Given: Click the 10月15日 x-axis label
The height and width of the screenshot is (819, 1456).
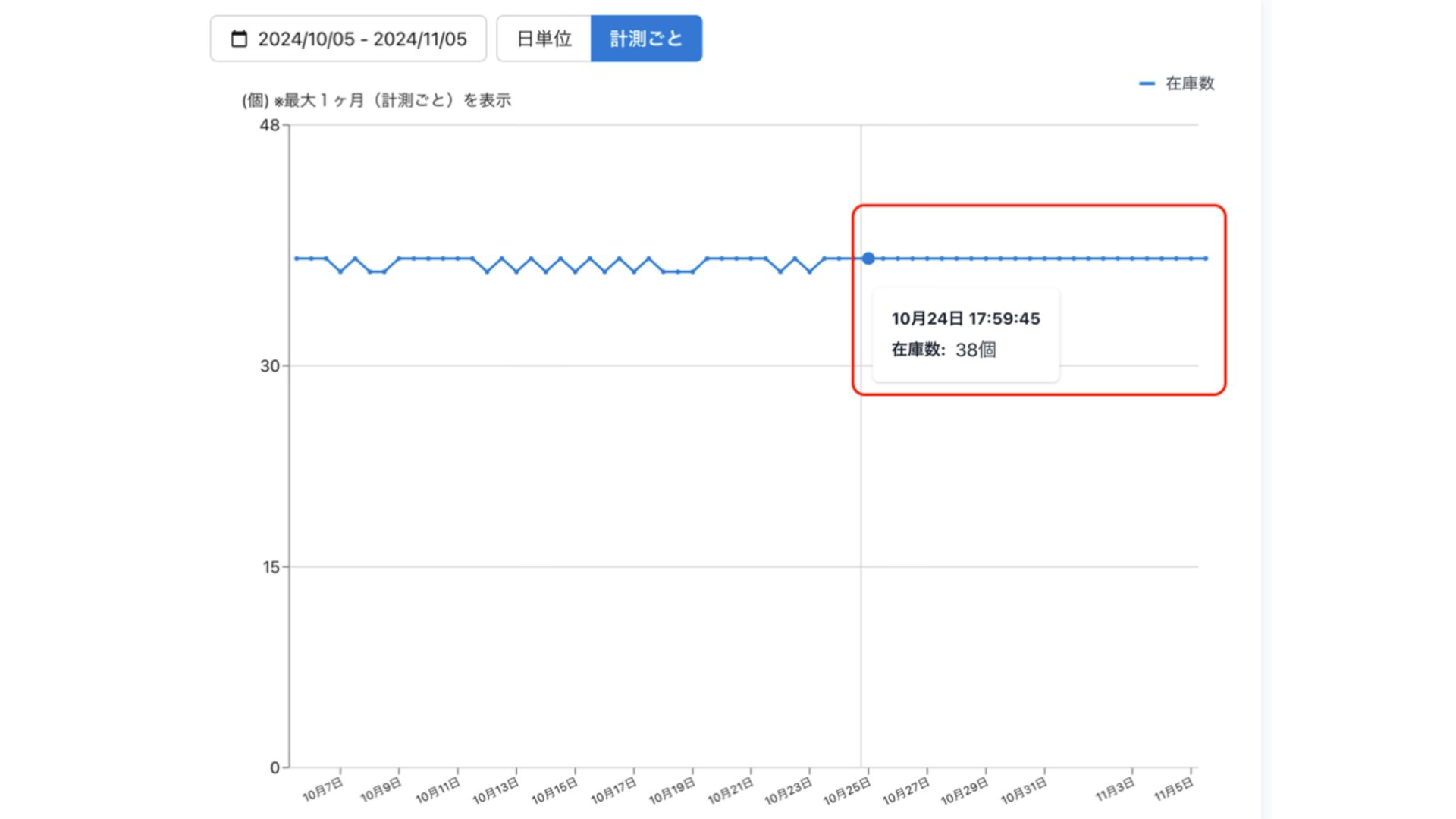Looking at the screenshot, I should pyautogui.click(x=554, y=790).
